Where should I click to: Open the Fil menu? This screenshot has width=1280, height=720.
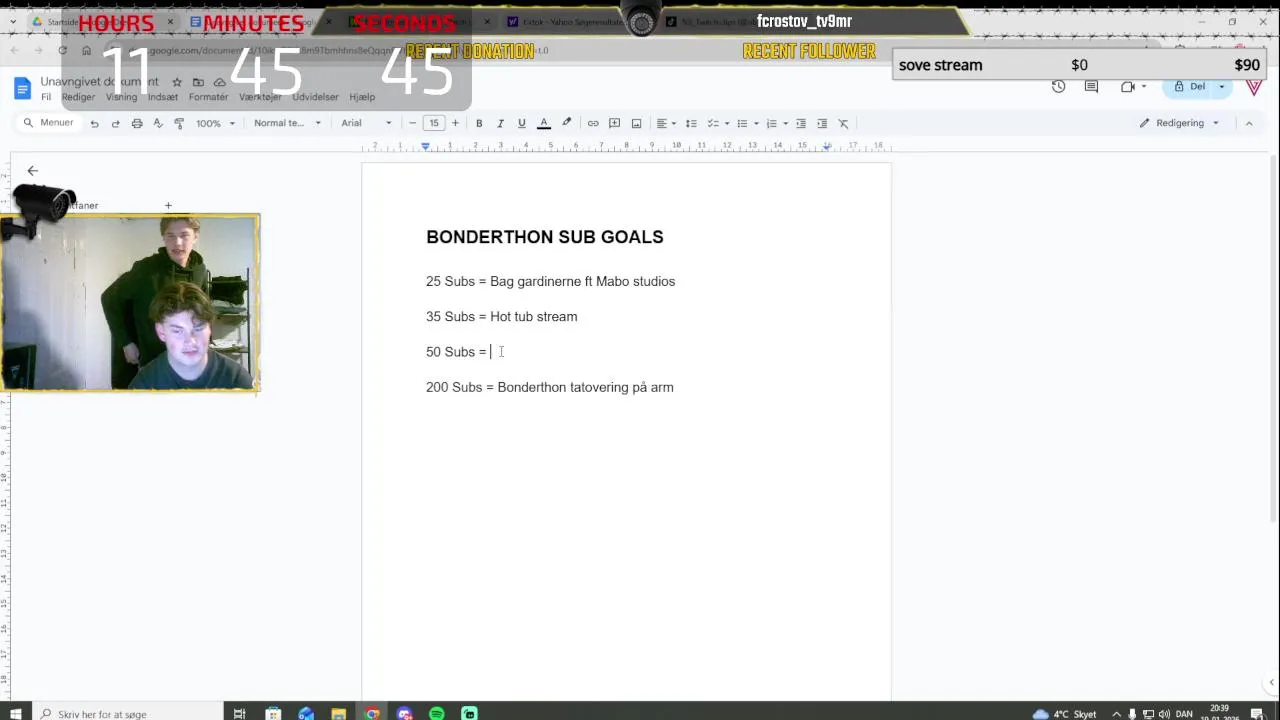click(46, 97)
